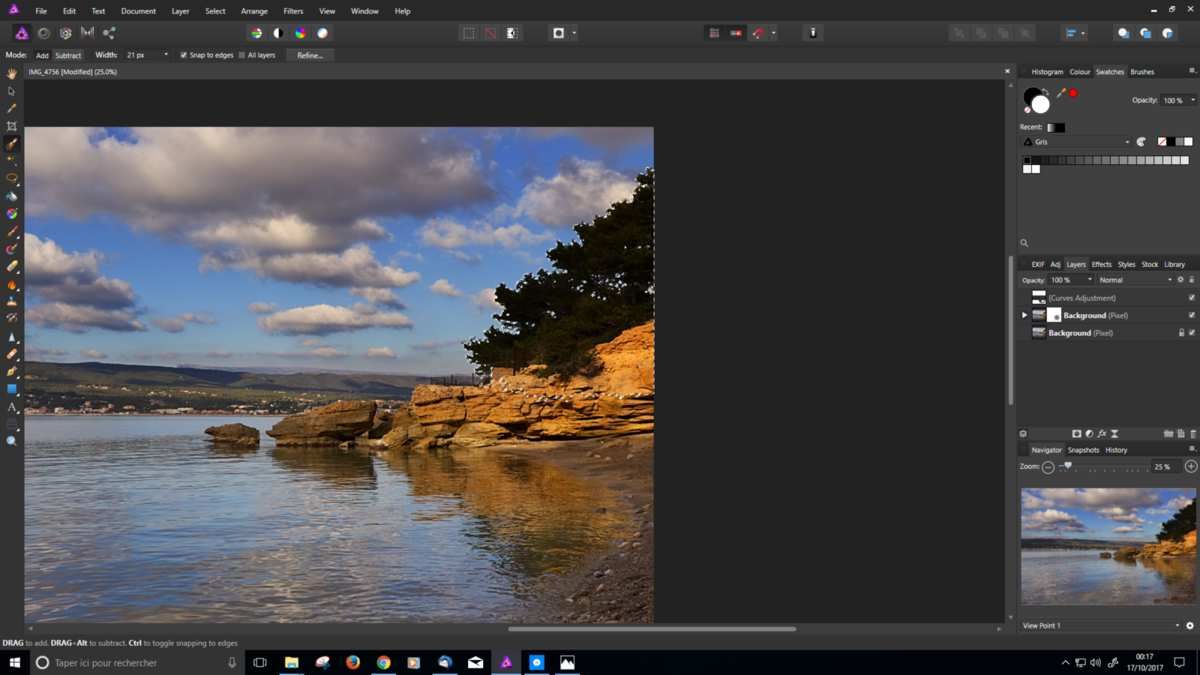Expand the masked Background layer group
This screenshot has height=675, width=1200.
1024,315
